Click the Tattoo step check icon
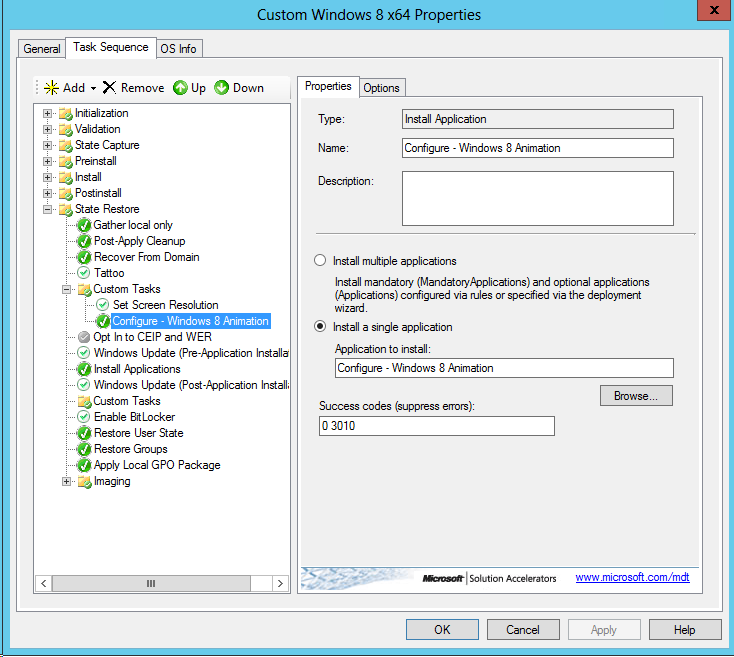 84,273
